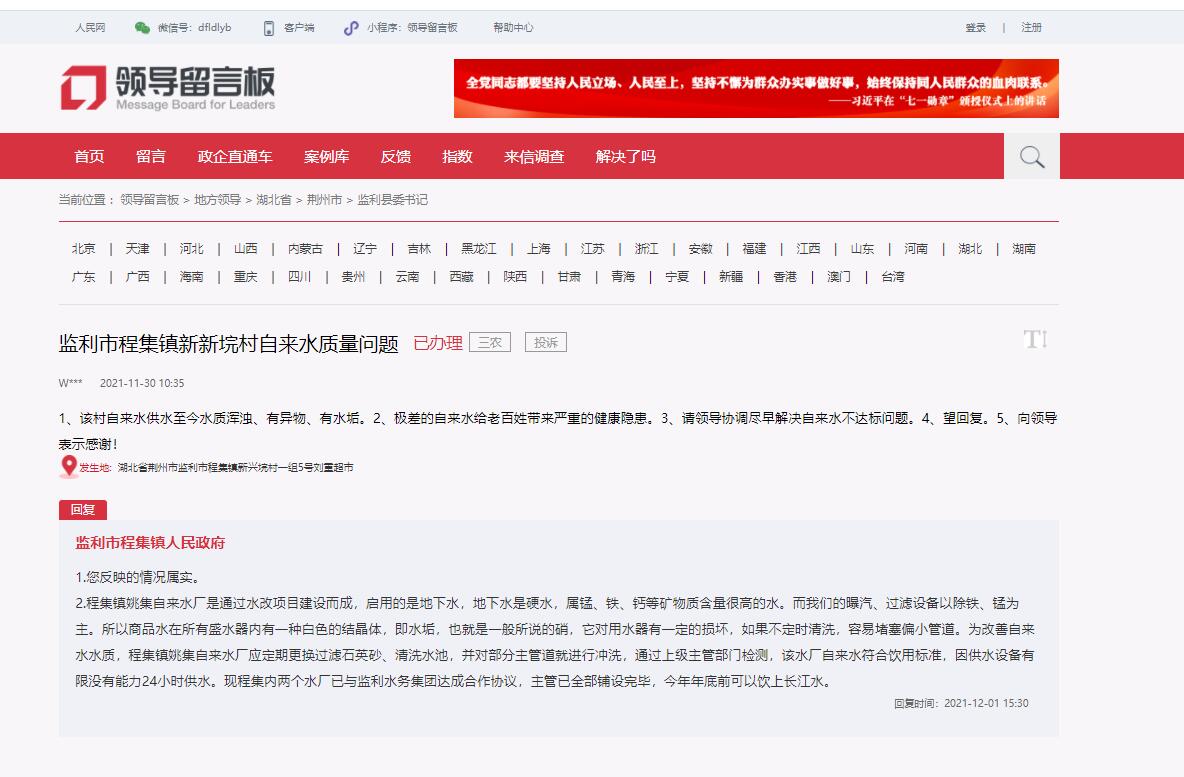Click the WeChat icon in top bar

point(142,28)
